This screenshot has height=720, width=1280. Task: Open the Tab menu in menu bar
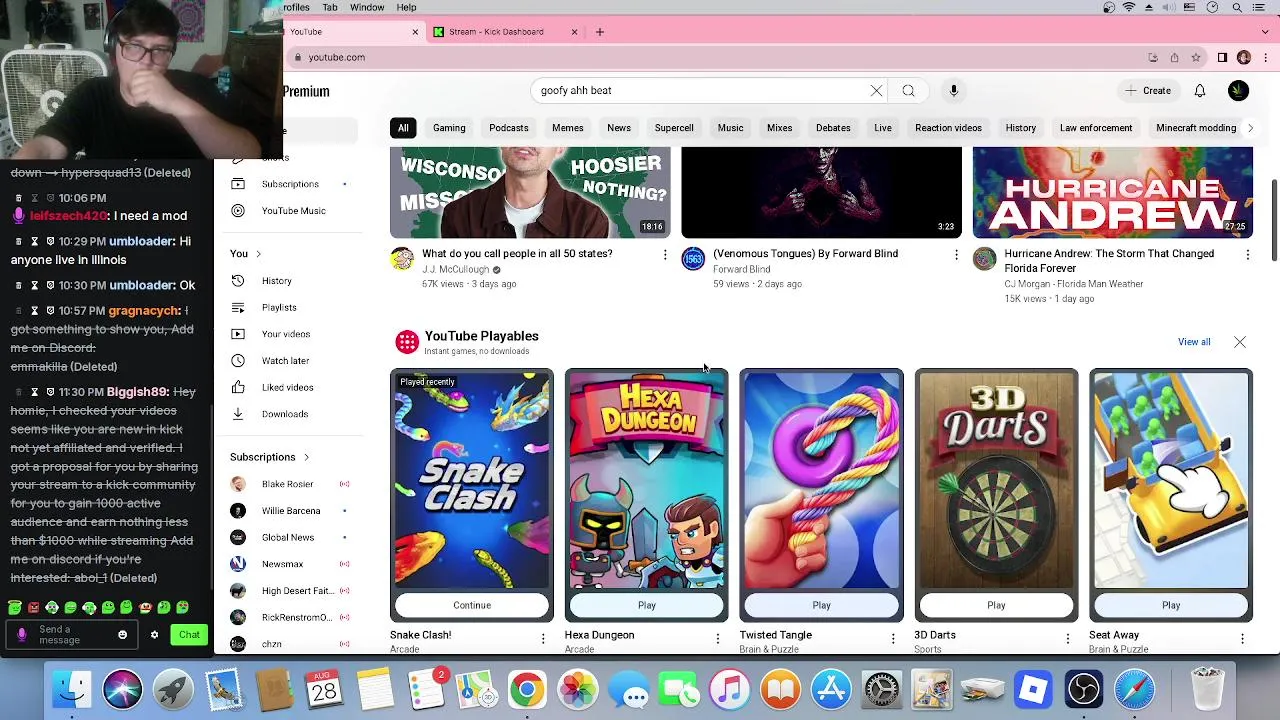[330, 7]
